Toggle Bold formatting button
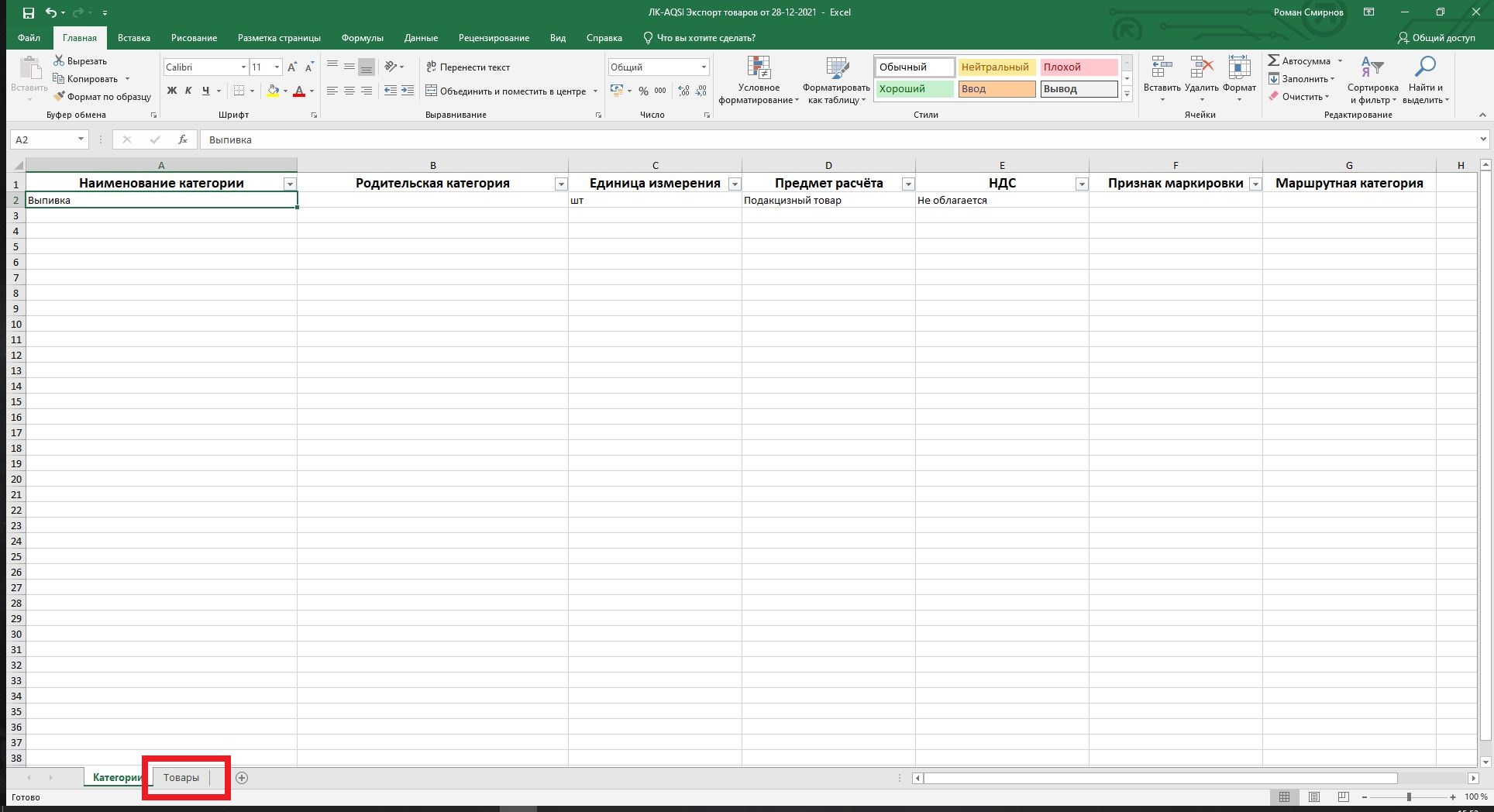Screen dimensions: 1494x812 172,91
